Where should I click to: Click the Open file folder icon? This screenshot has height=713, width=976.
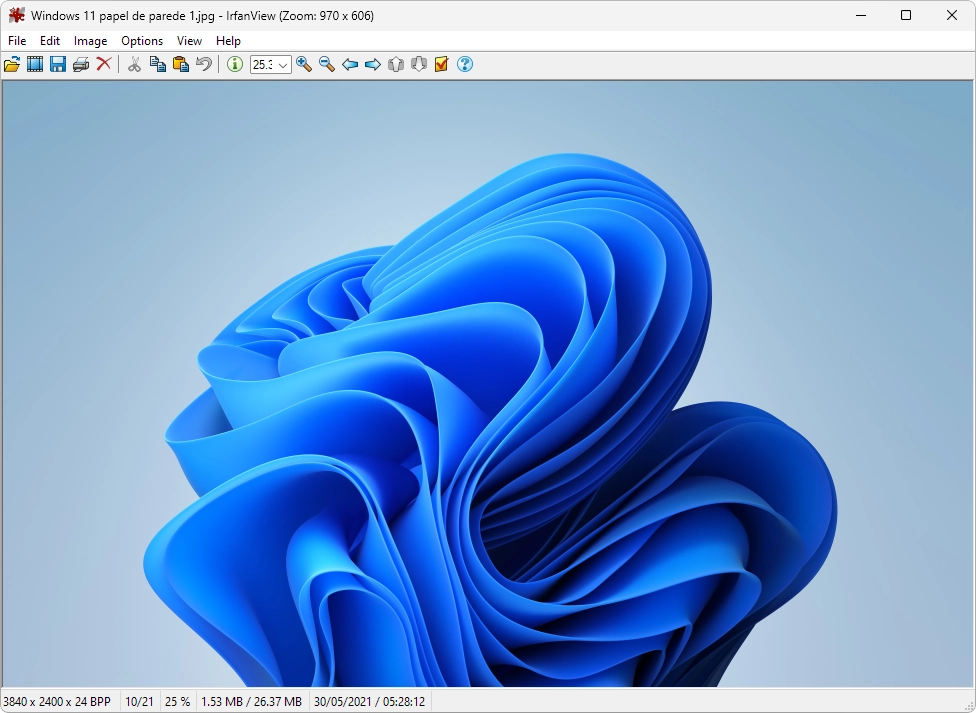pyautogui.click(x=12, y=64)
